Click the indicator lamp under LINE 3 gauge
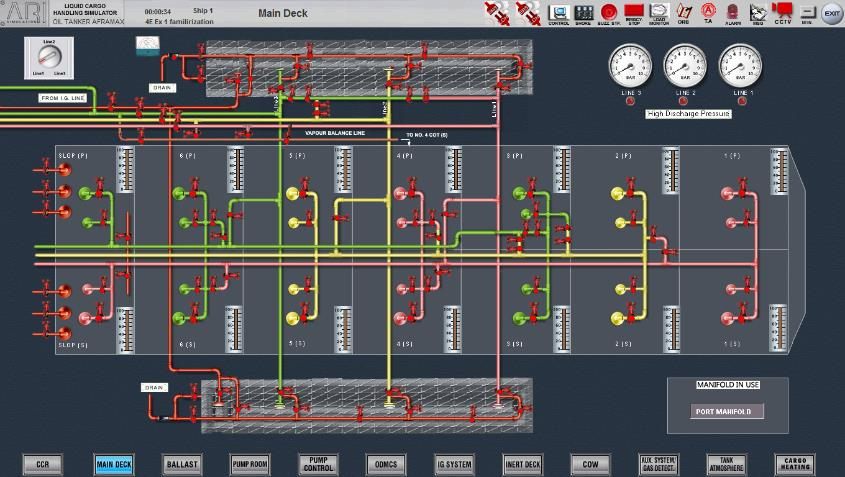 [x=630, y=101]
